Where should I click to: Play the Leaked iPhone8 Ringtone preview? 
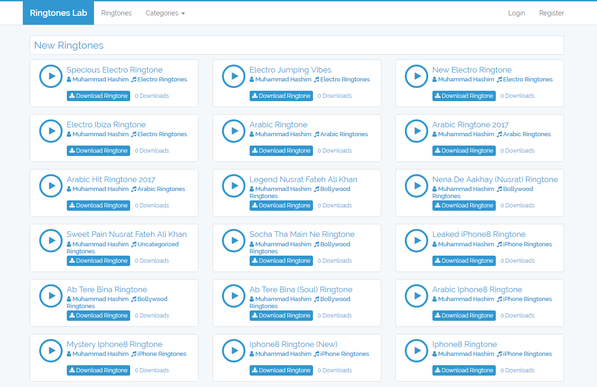click(x=416, y=241)
